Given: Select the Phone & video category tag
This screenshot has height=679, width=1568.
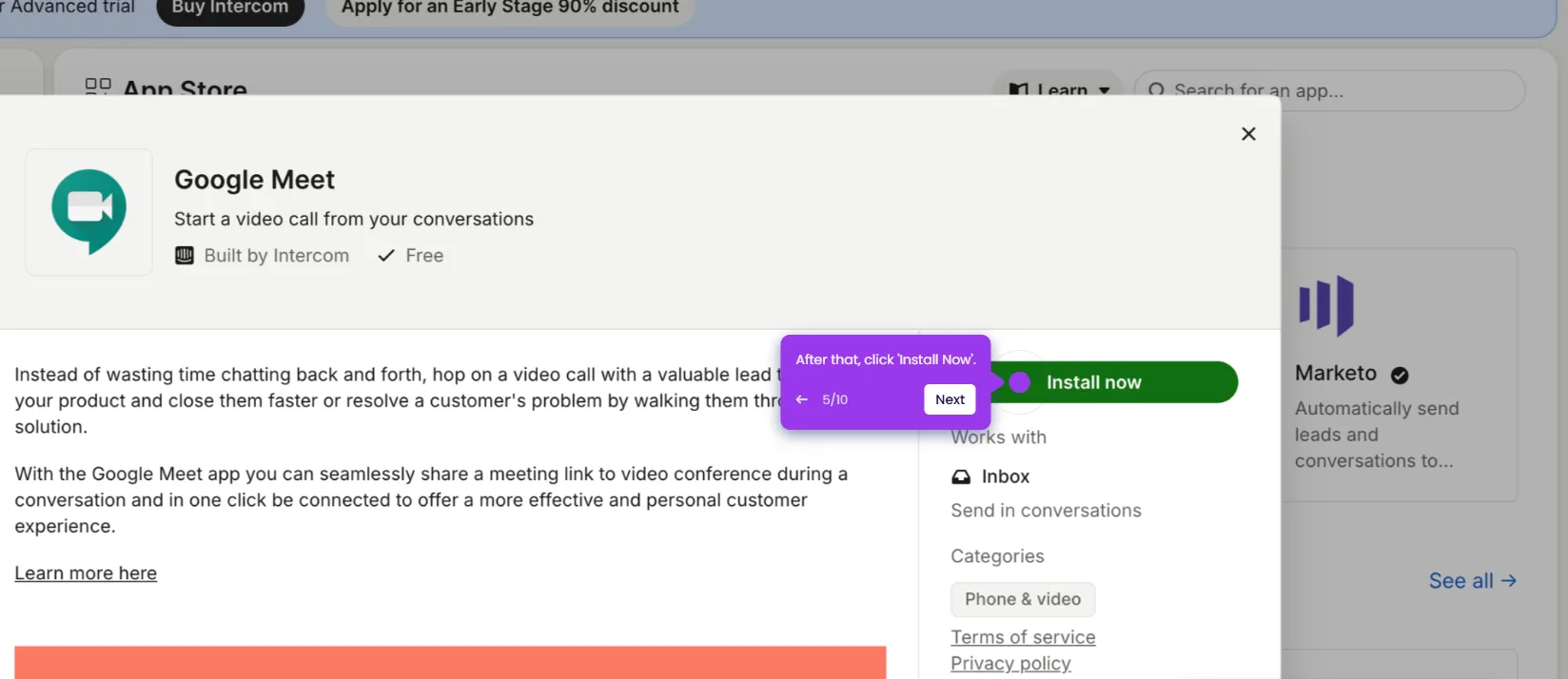Looking at the screenshot, I should coord(1023,599).
